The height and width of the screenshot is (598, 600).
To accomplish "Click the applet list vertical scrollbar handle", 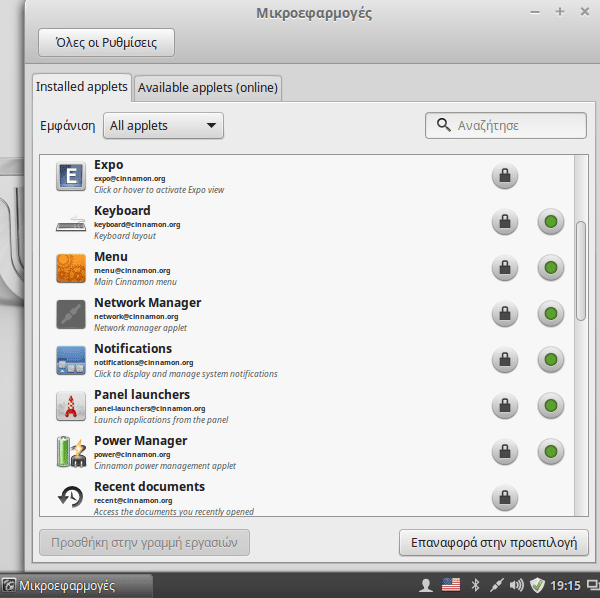I will [x=581, y=271].
